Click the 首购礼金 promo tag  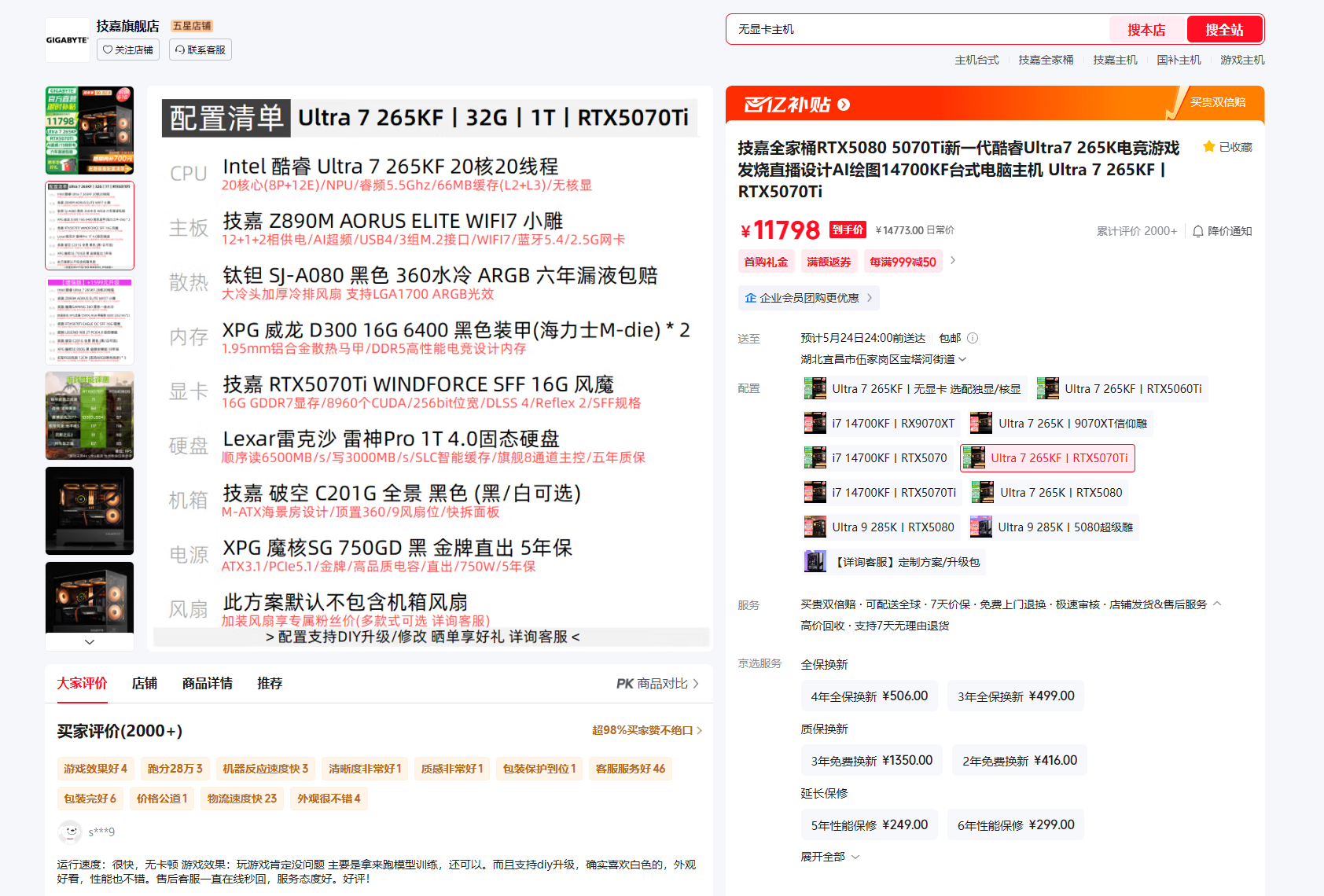click(x=766, y=262)
